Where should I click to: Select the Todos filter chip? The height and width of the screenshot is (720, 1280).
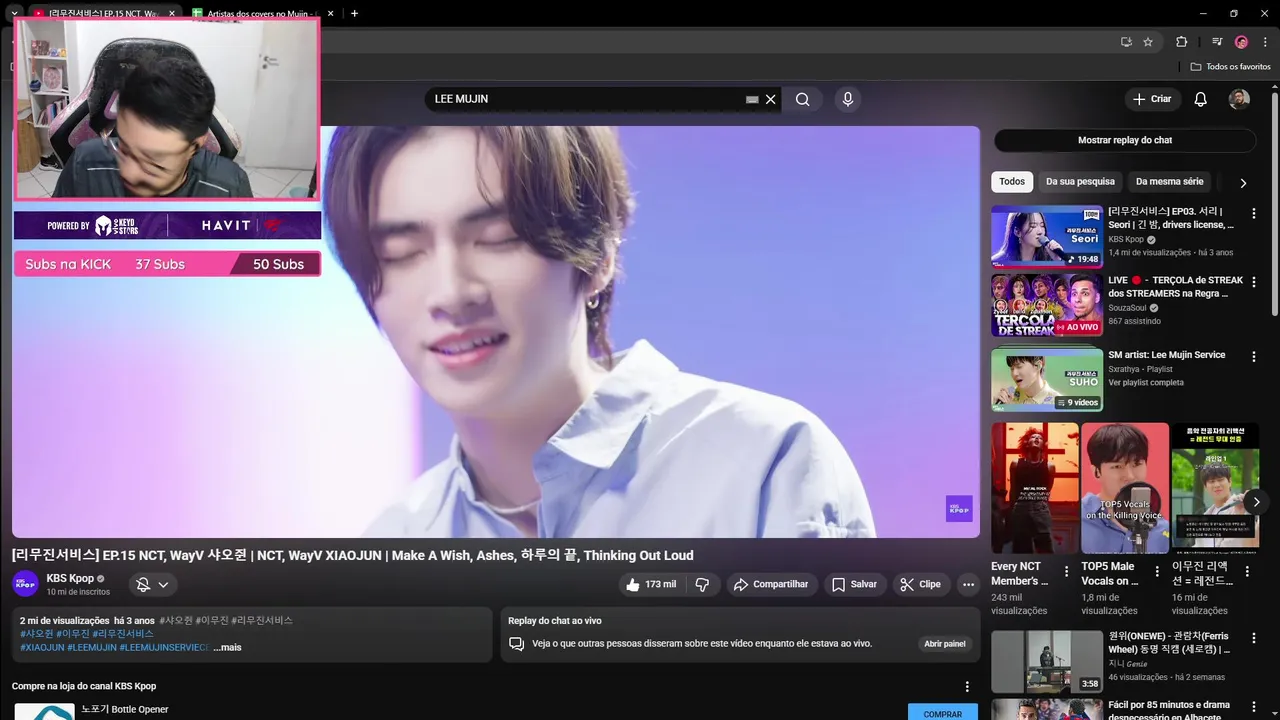[1012, 182]
